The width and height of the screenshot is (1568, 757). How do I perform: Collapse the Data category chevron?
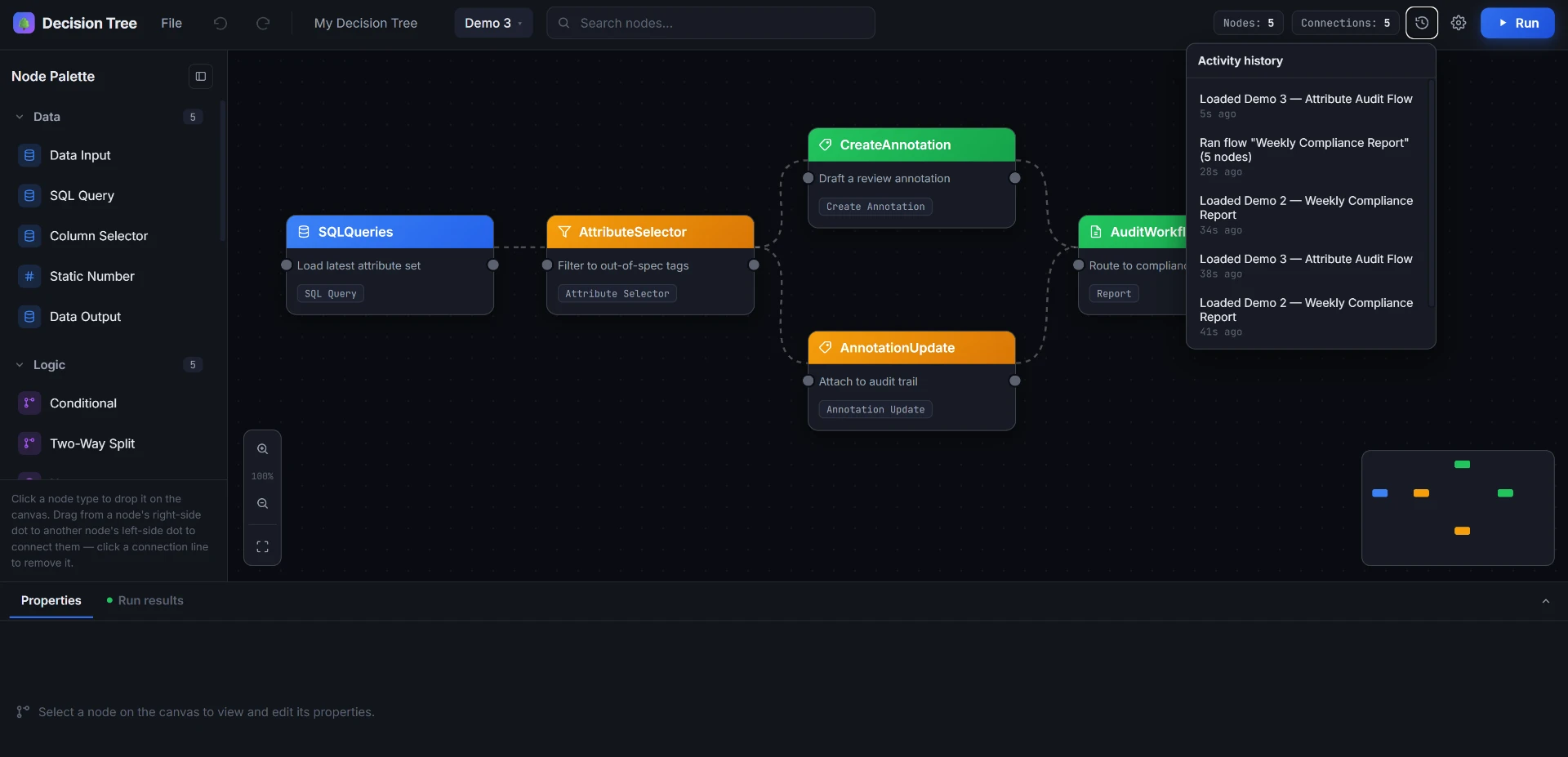tap(20, 117)
